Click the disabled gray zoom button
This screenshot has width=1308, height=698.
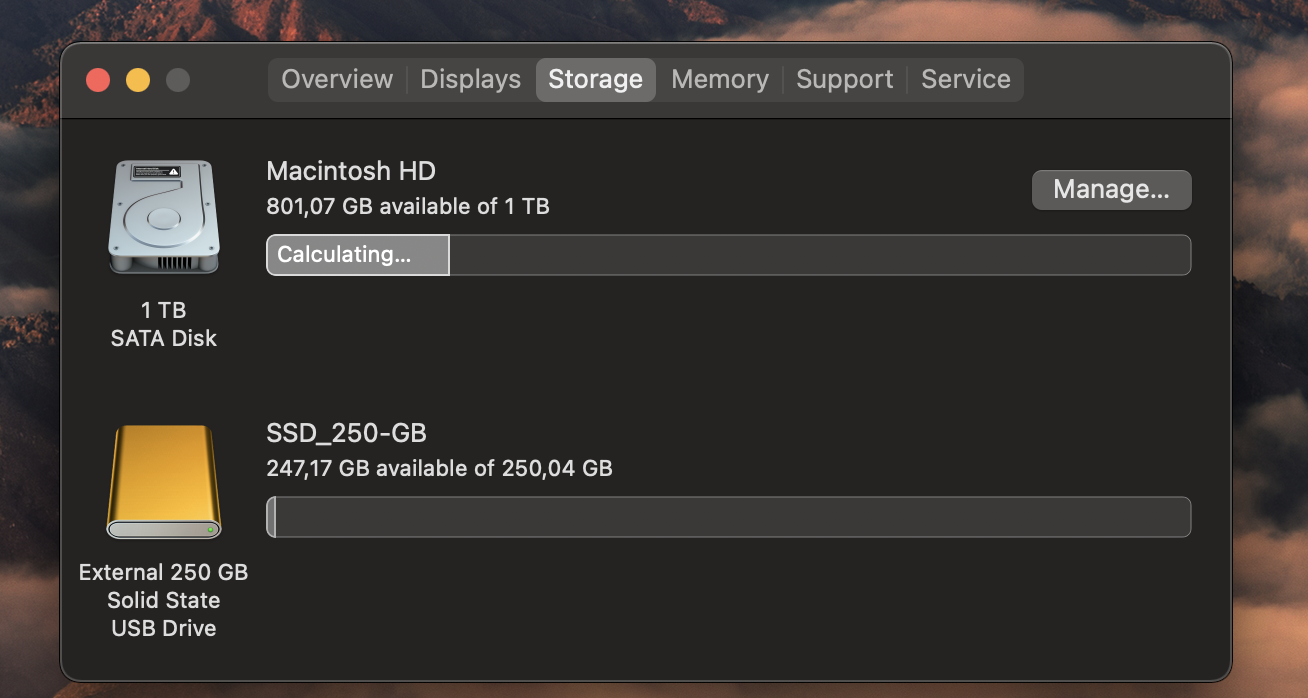point(178,80)
